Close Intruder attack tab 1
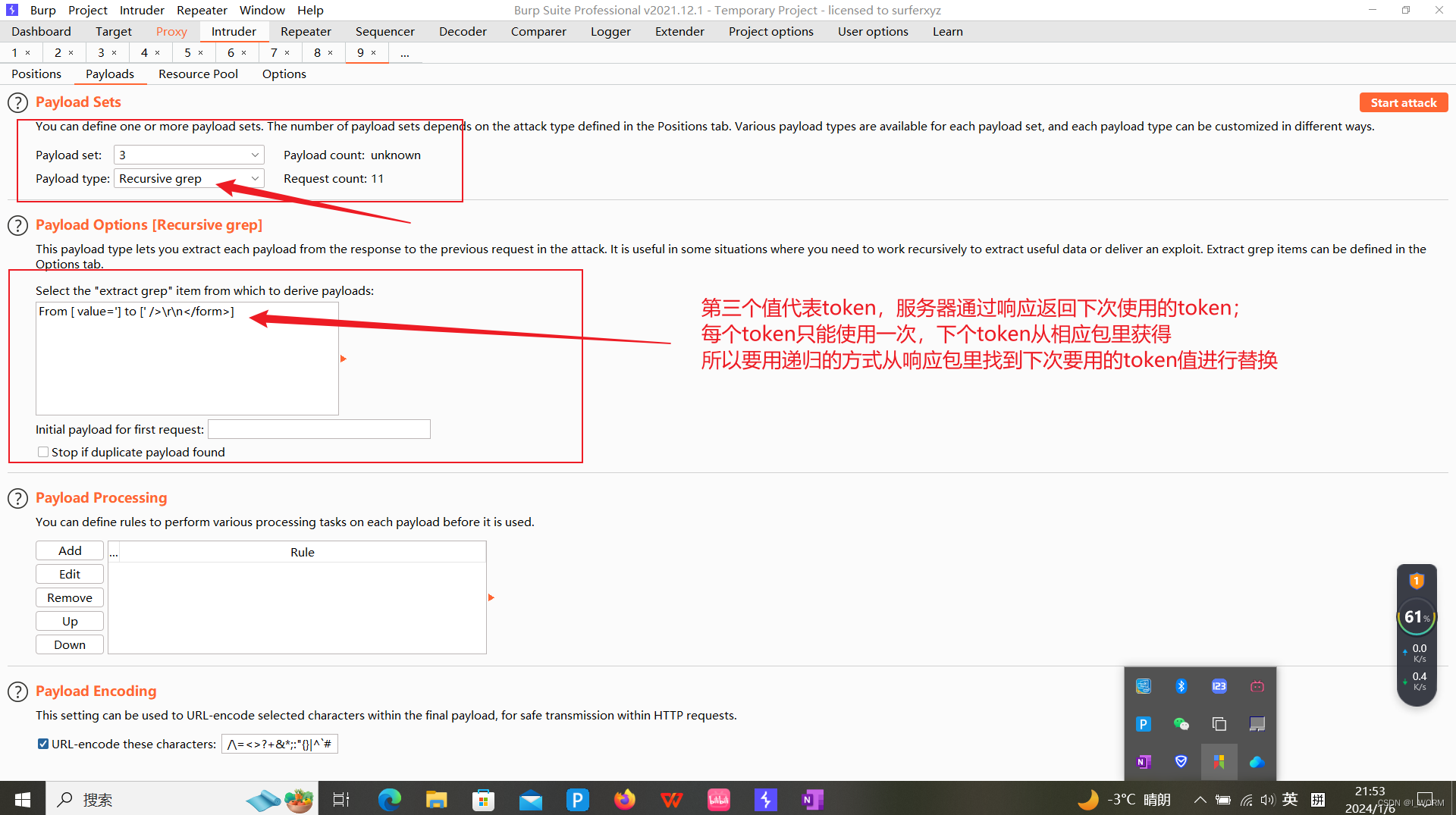 click(x=28, y=52)
